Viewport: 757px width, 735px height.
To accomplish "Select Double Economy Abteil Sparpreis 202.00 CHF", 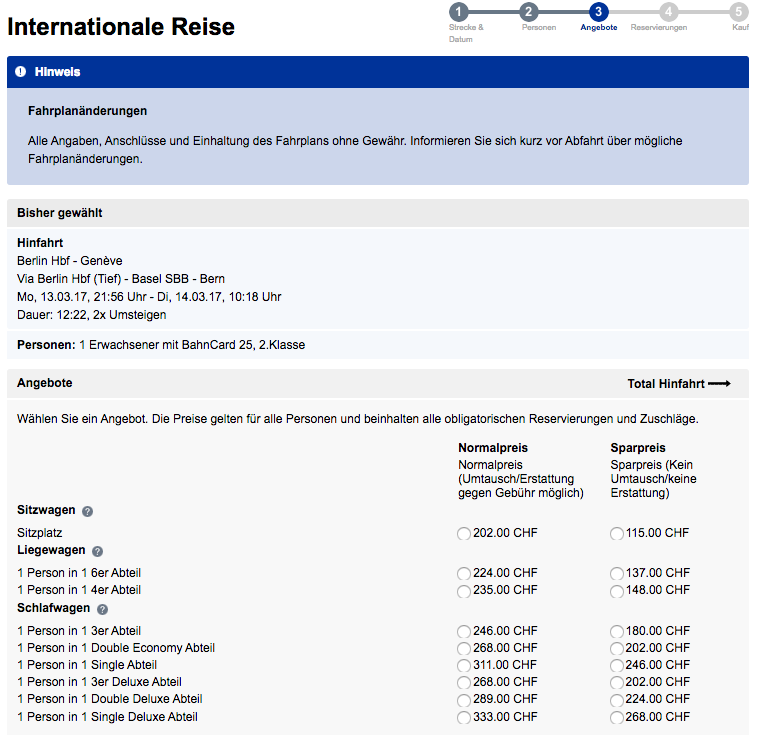I will click(617, 649).
